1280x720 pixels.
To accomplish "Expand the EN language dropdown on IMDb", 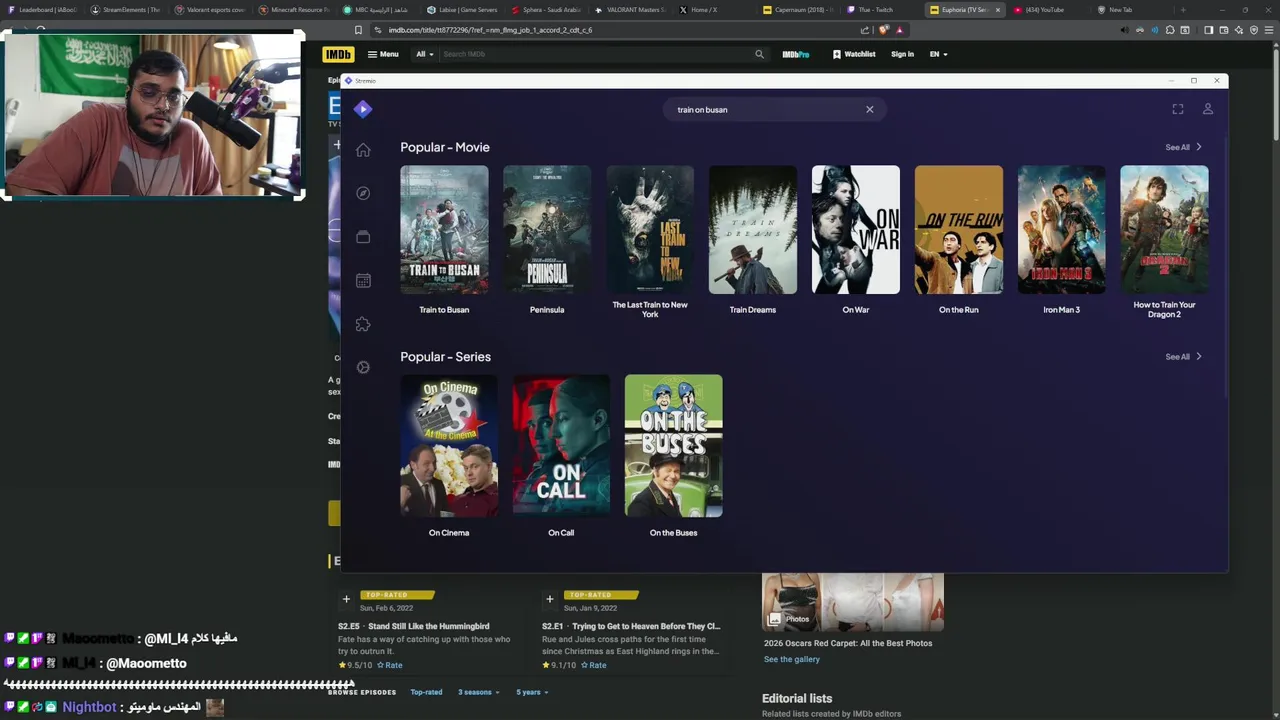I will (938, 54).
